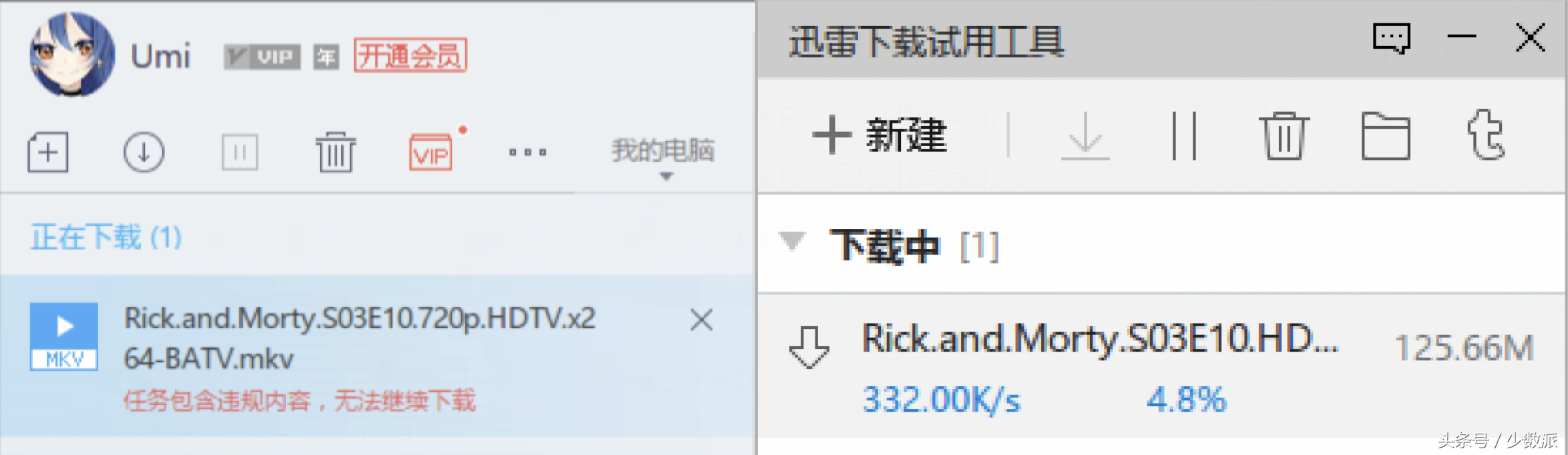1568x455 pixels.
Task: Open the red VIP icon
Action: point(431,152)
